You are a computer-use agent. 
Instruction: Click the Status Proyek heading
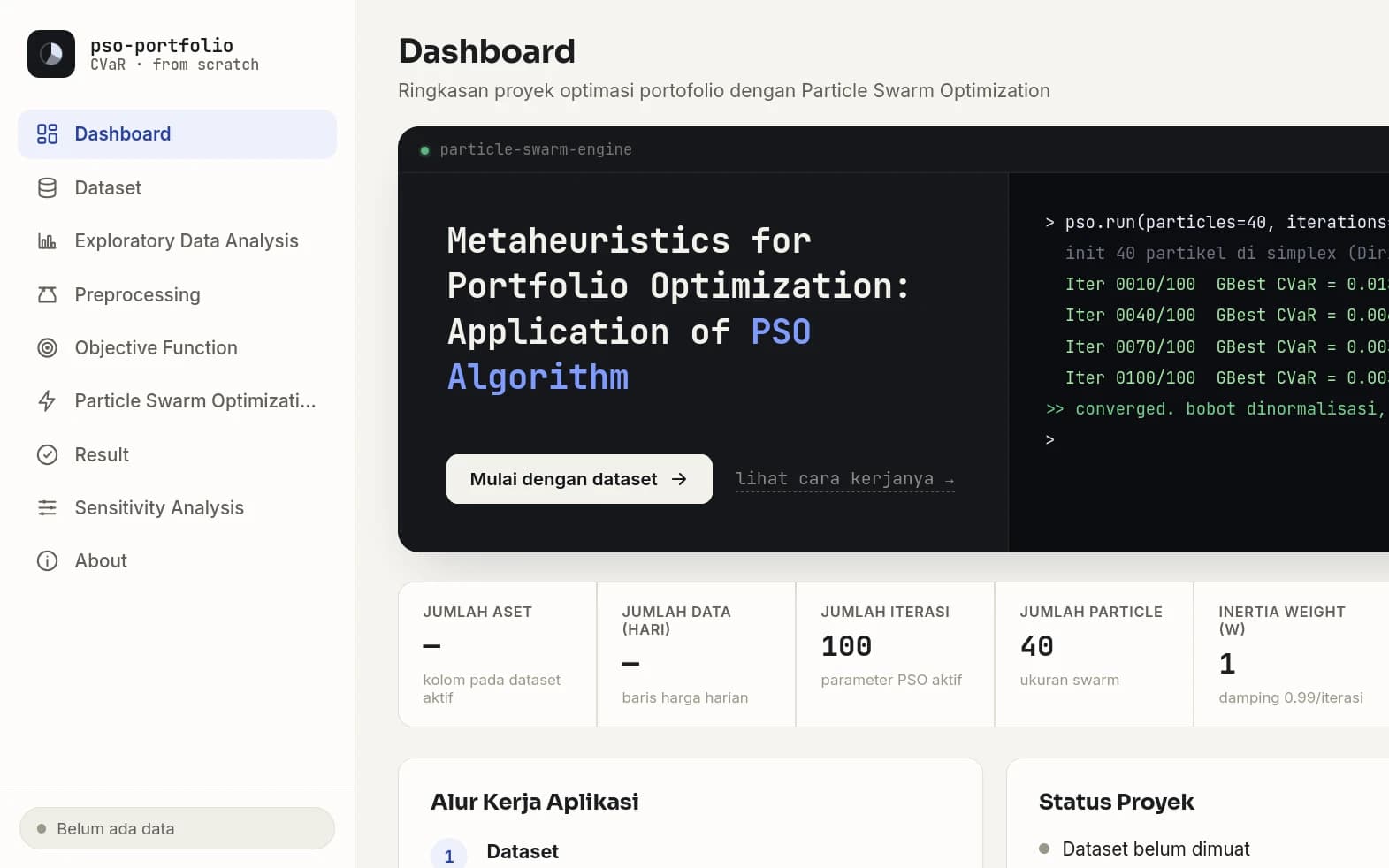pyautogui.click(x=1116, y=802)
